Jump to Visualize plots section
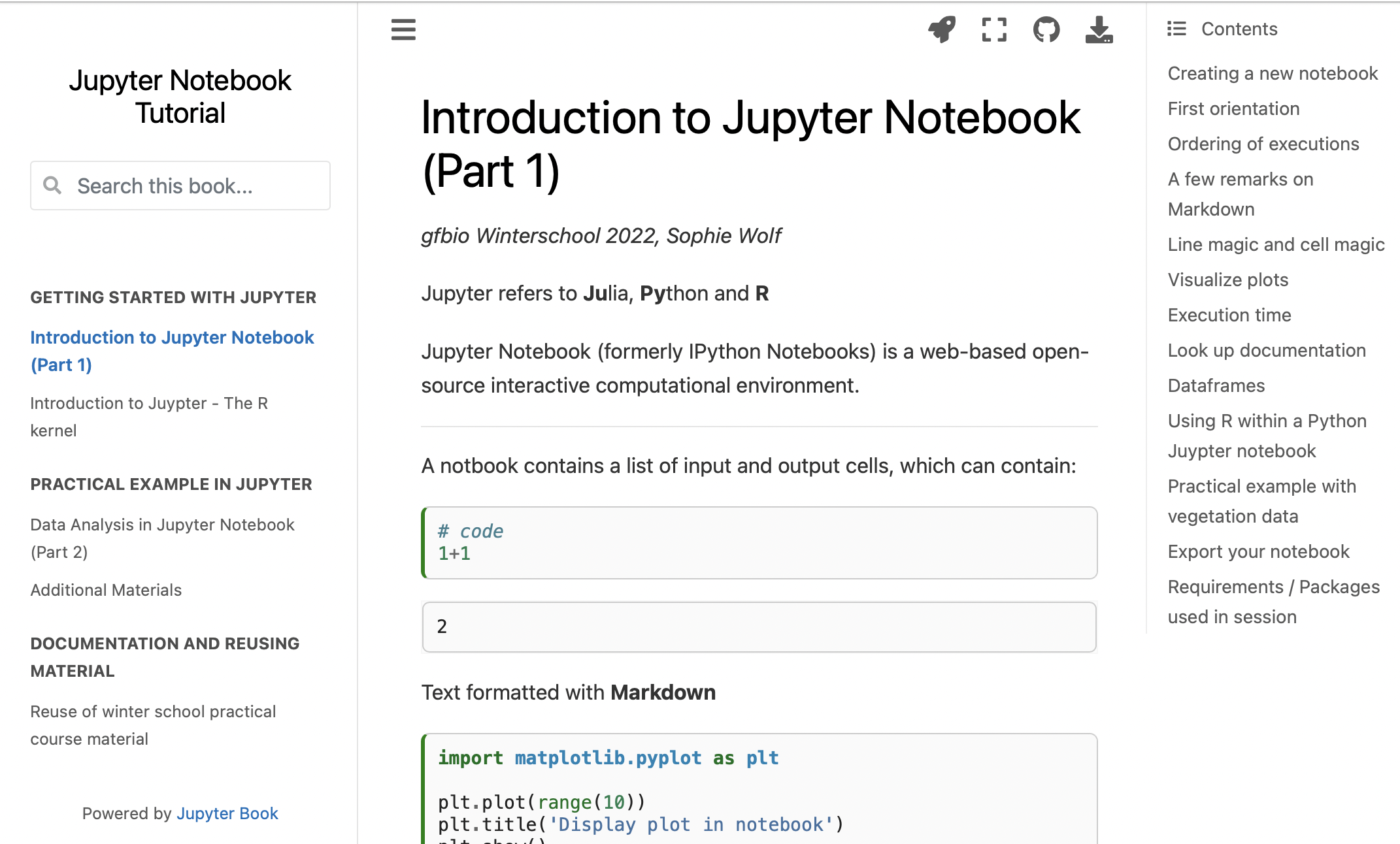The width and height of the screenshot is (1400, 844). click(1228, 280)
